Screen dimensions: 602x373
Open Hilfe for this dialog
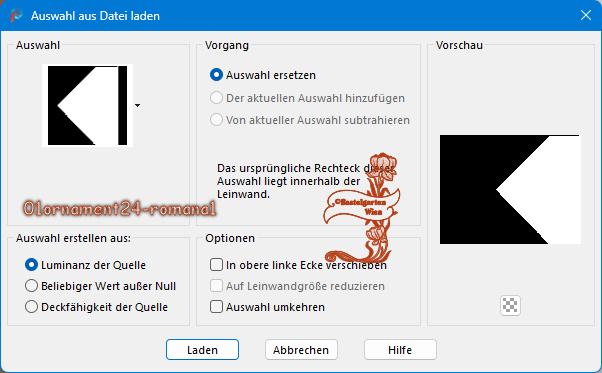click(400, 350)
